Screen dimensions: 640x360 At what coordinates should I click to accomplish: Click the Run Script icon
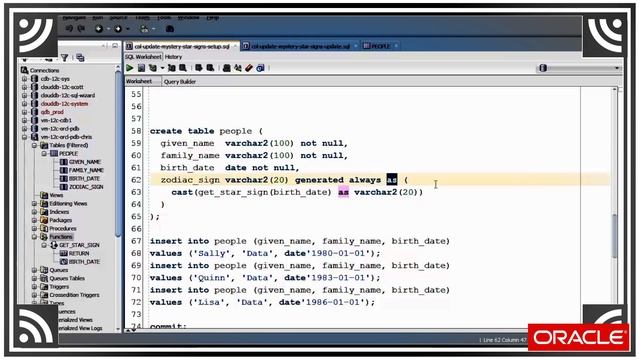(x=141, y=68)
